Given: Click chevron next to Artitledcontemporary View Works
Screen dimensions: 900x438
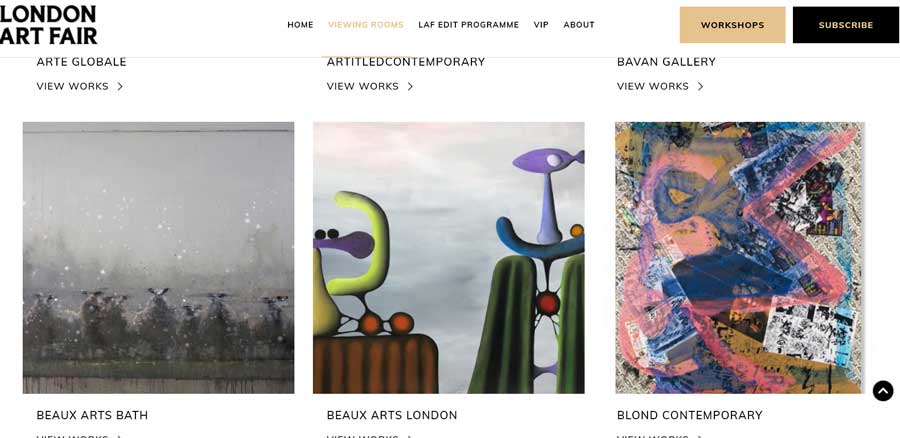Looking at the screenshot, I should tap(410, 86).
